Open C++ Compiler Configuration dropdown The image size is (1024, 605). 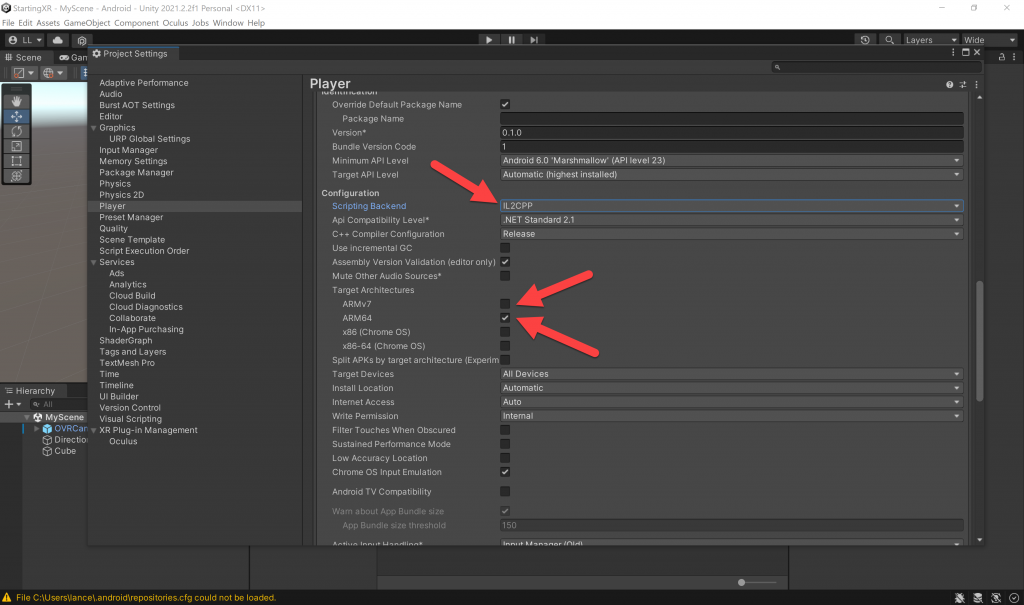[731, 234]
